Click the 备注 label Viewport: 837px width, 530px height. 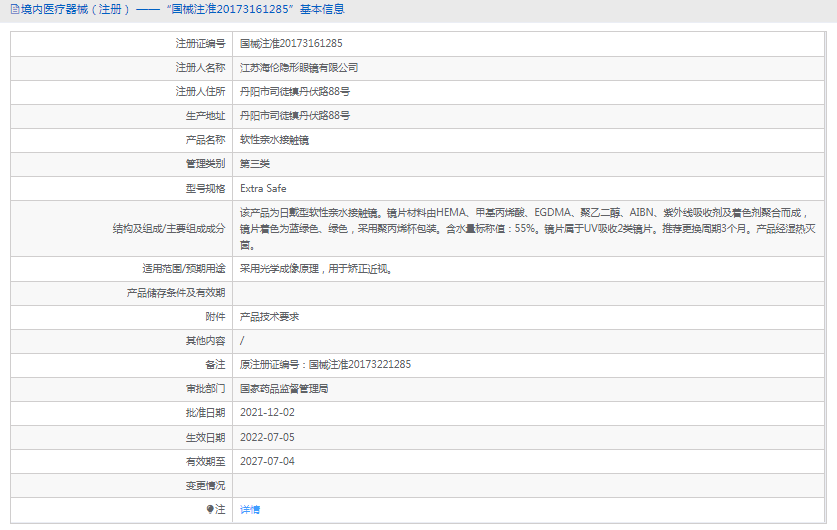215,365
